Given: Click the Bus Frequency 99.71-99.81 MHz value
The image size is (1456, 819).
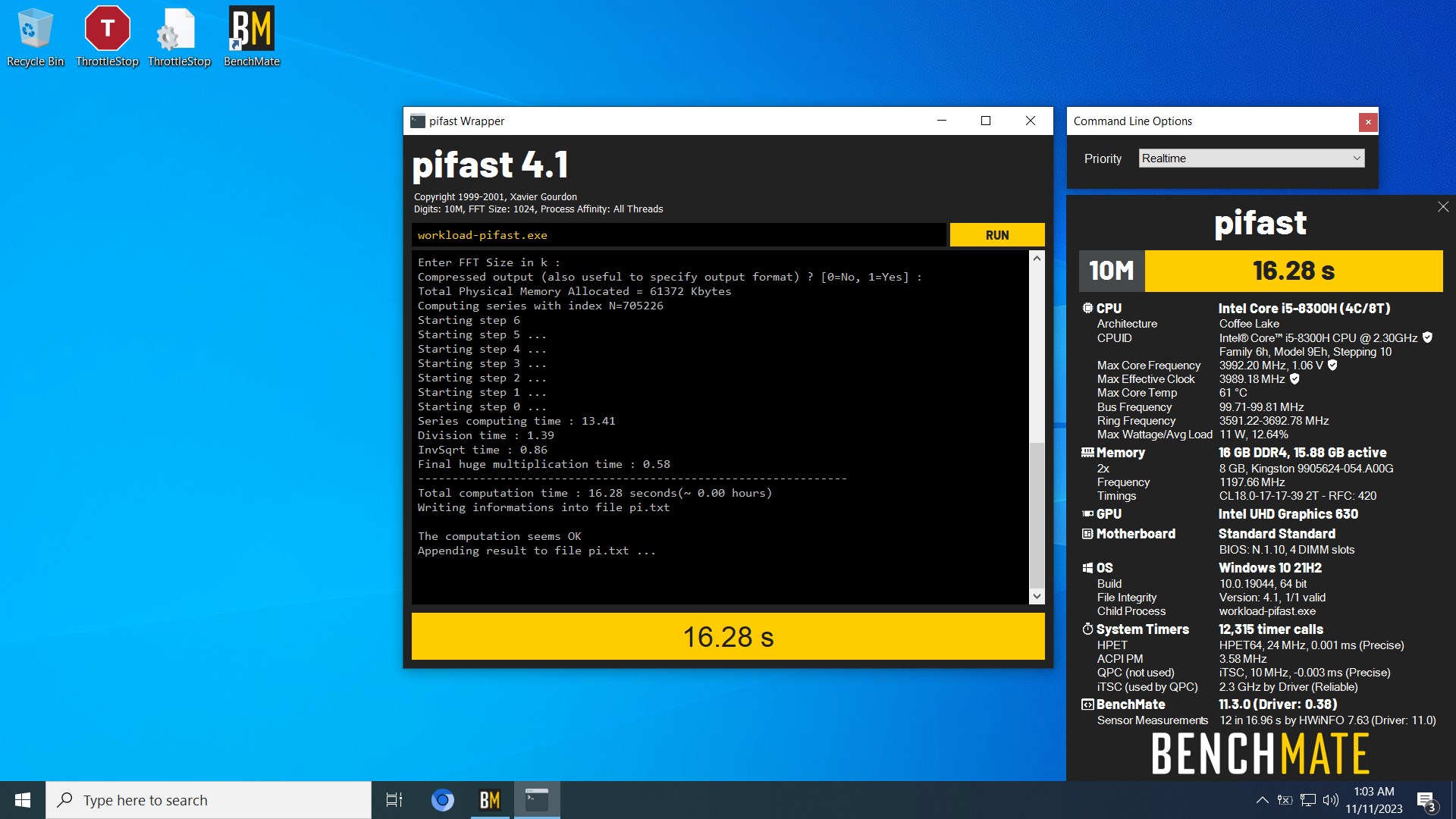Looking at the screenshot, I should point(1262,407).
